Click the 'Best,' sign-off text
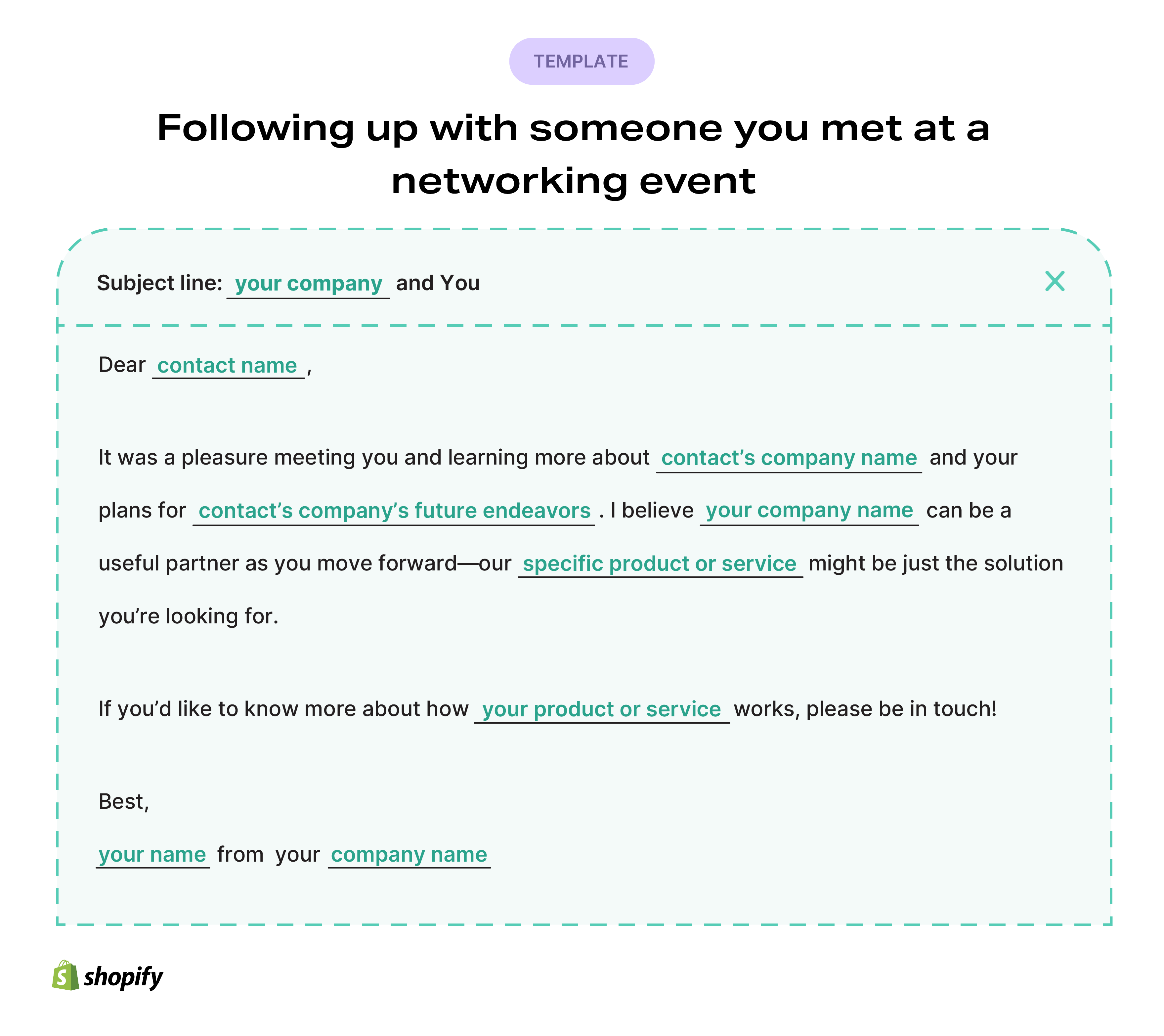The height and width of the screenshot is (1036, 1164). click(x=124, y=802)
